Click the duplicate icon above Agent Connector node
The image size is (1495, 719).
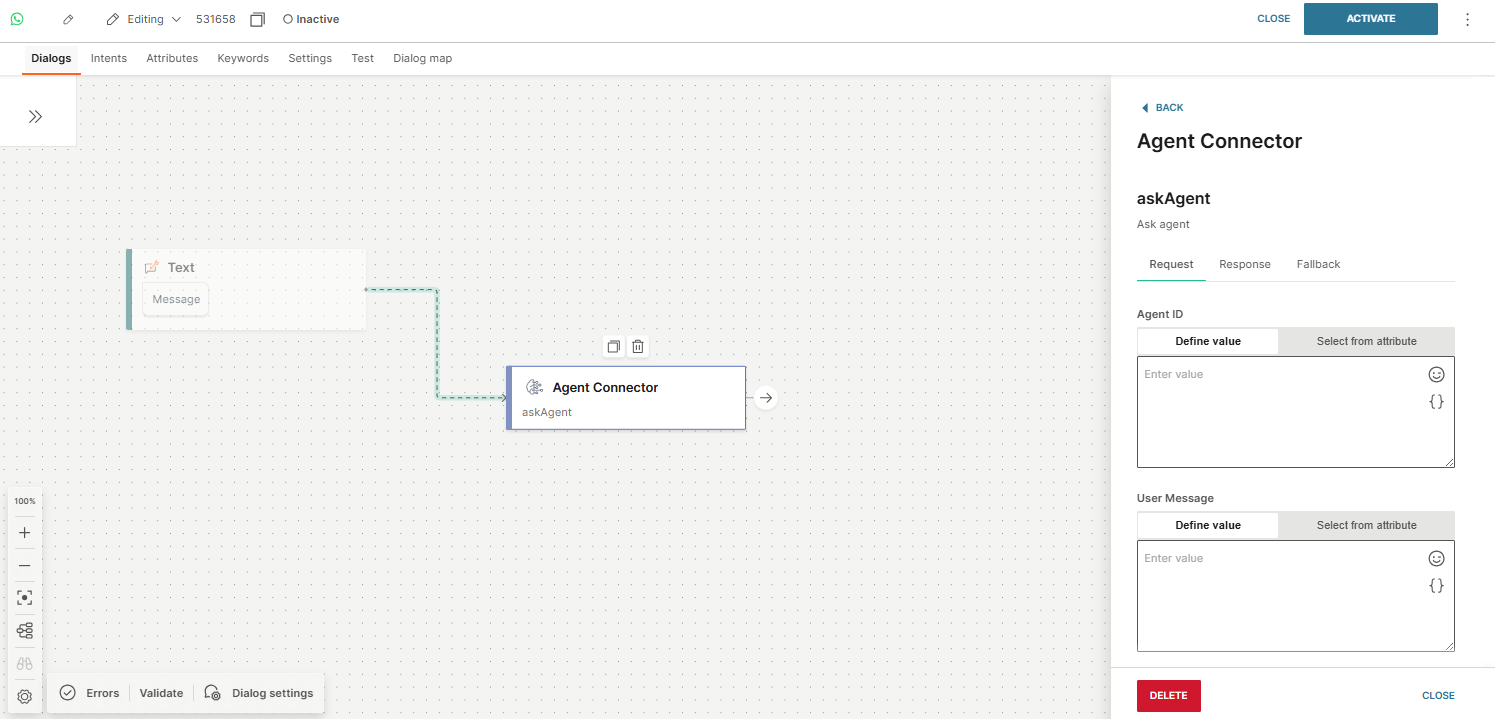(x=613, y=347)
